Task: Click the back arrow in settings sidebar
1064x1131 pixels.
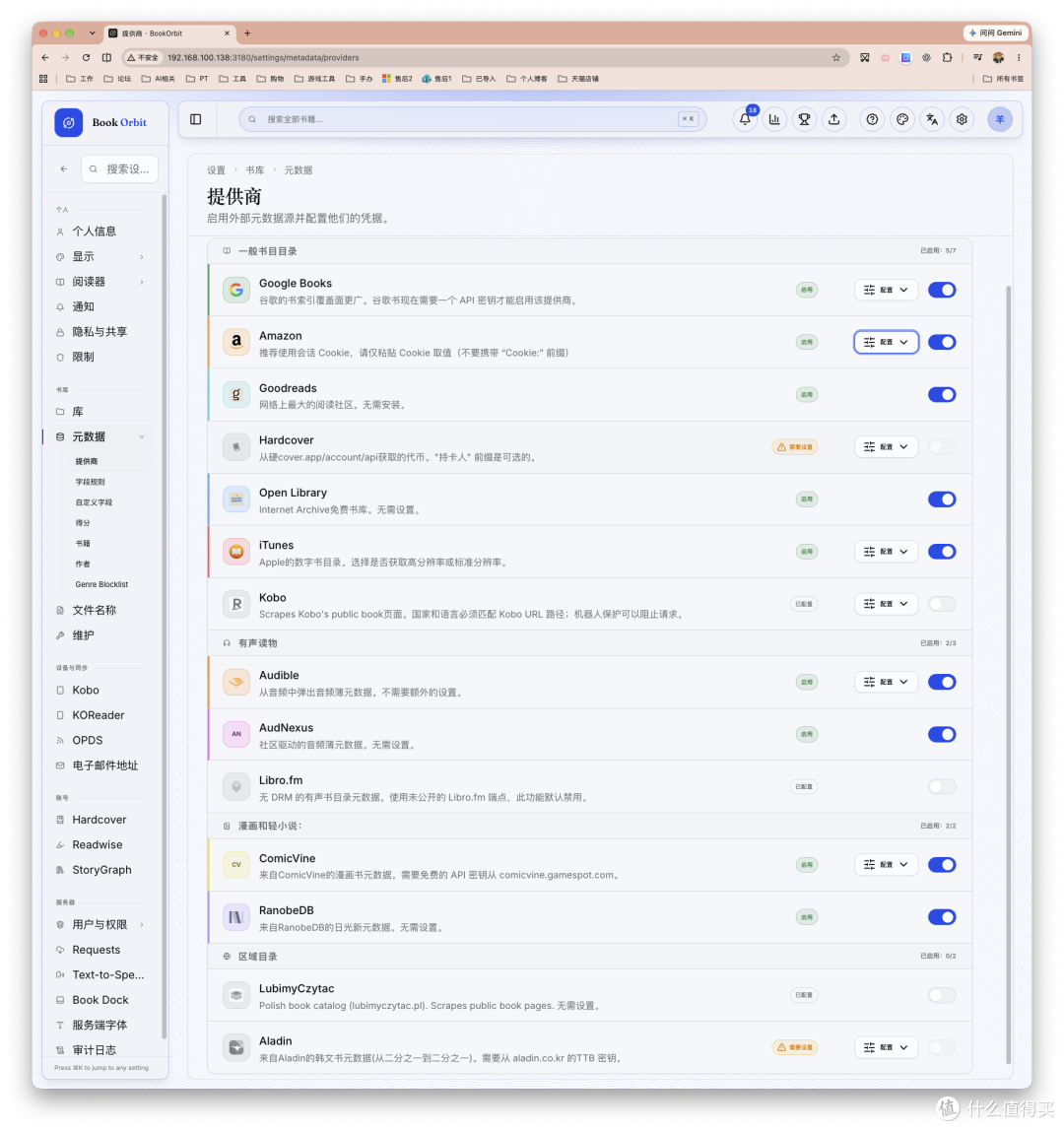Action: tap(64, 168)
